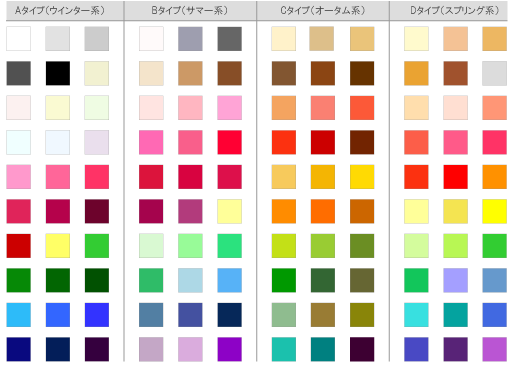Screen dimensions: 511x372
Task: Pick the indigo blue swatch in D type's bottom row
Action: [416, 349]
